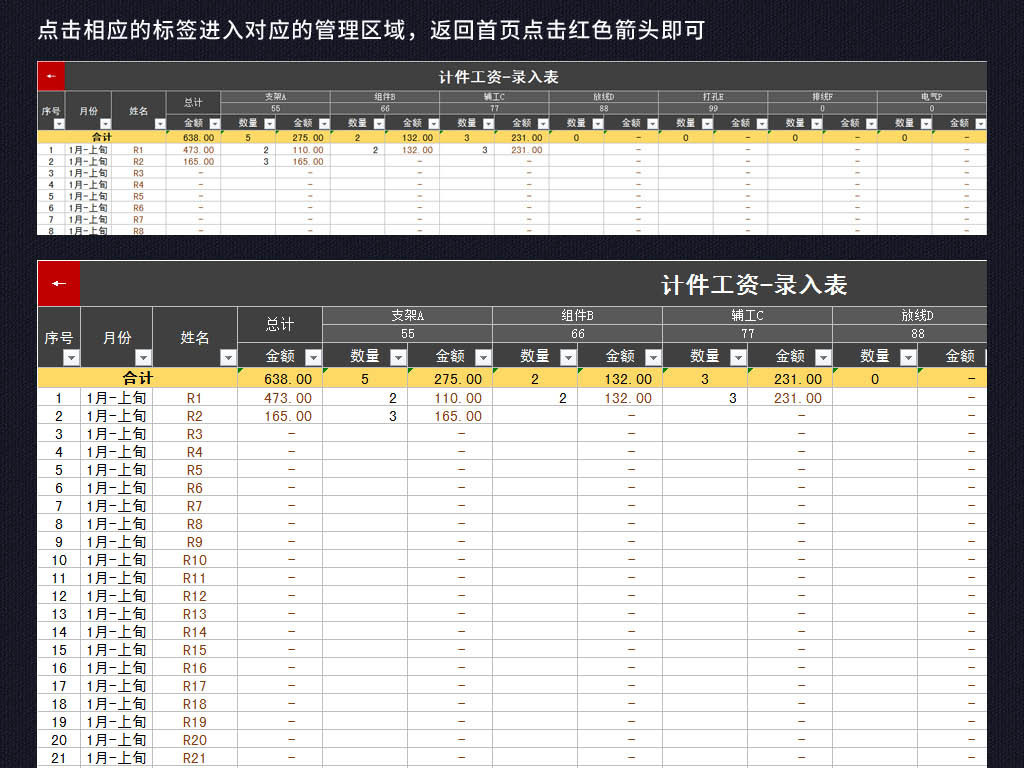The height and width of the screenshot is (768, 1024).
Task: Click the 473.00 amount in the small upper table
Action: (x=199, y=150)
